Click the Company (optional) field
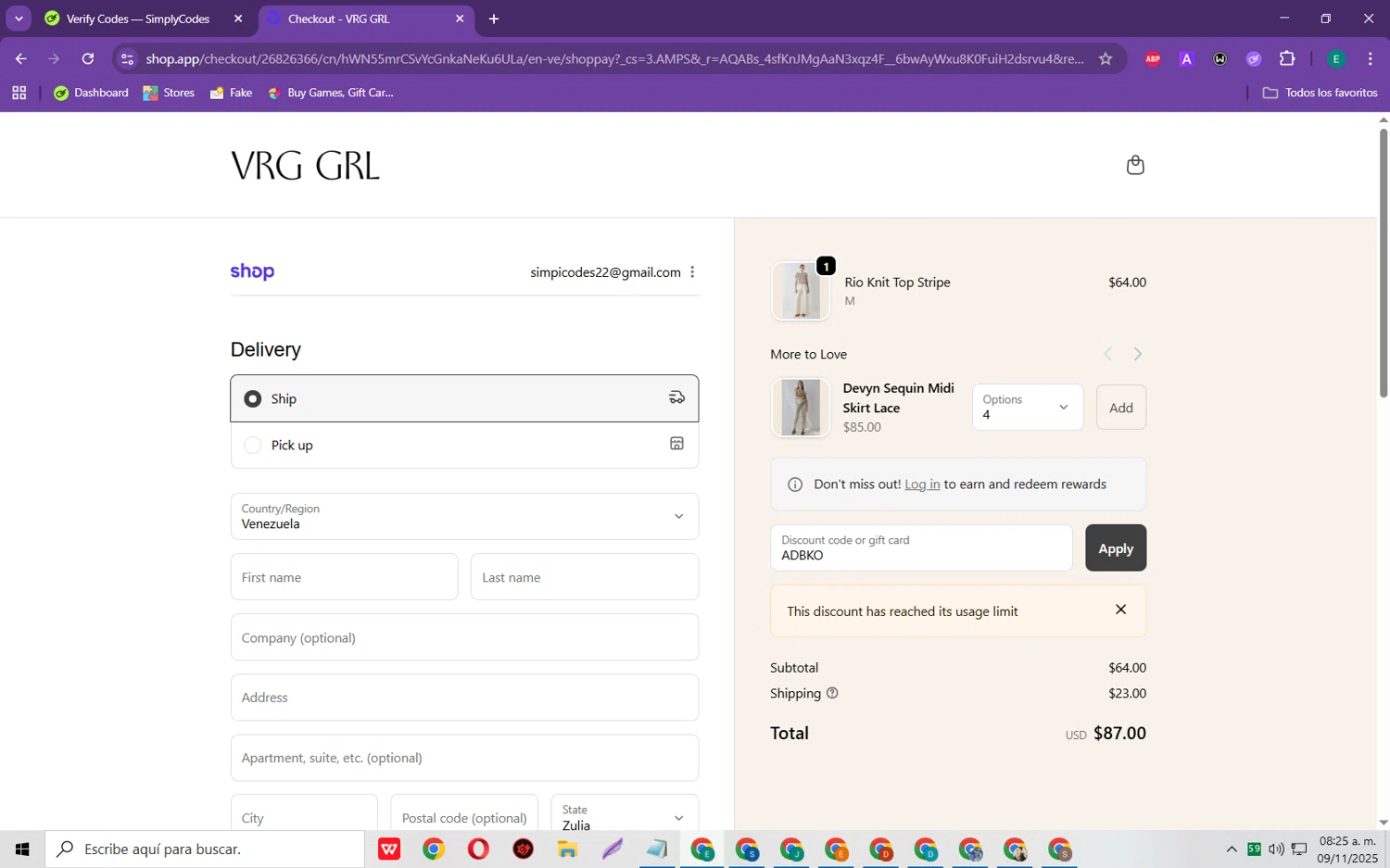Image resolution: width=1390 pixels, height=868 pixels. [464, 637]
